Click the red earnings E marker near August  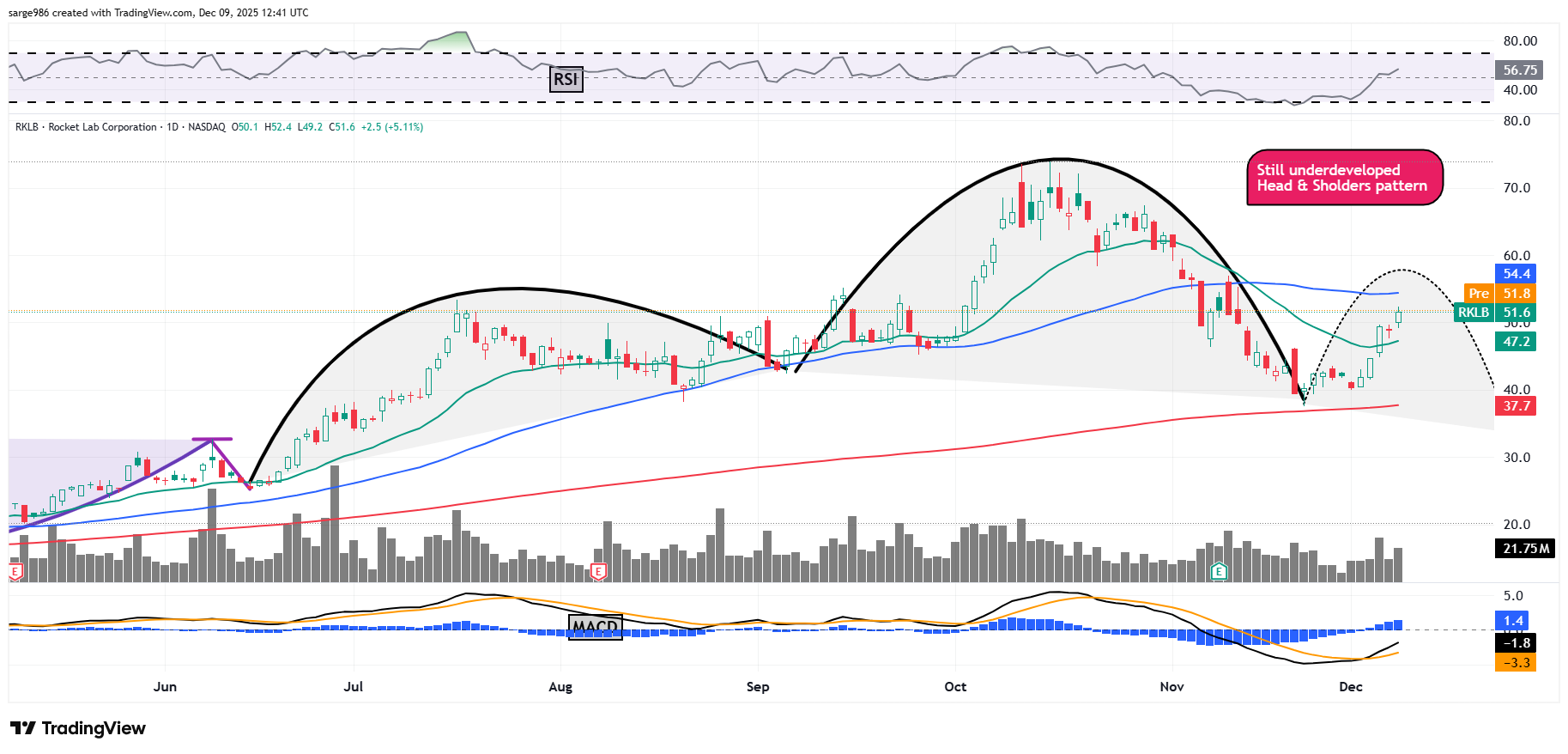point(599,571)
